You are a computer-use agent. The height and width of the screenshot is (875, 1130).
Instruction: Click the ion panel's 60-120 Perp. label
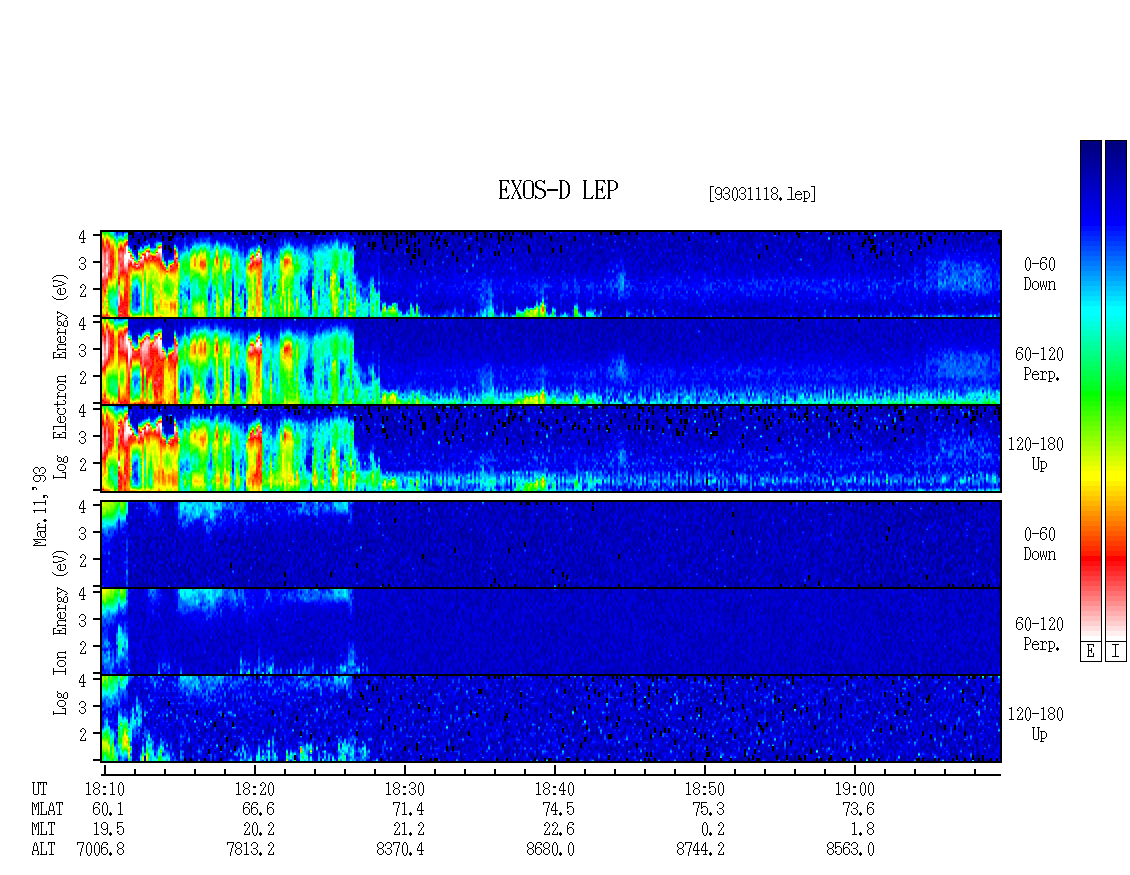click(x=1039, y=634)
